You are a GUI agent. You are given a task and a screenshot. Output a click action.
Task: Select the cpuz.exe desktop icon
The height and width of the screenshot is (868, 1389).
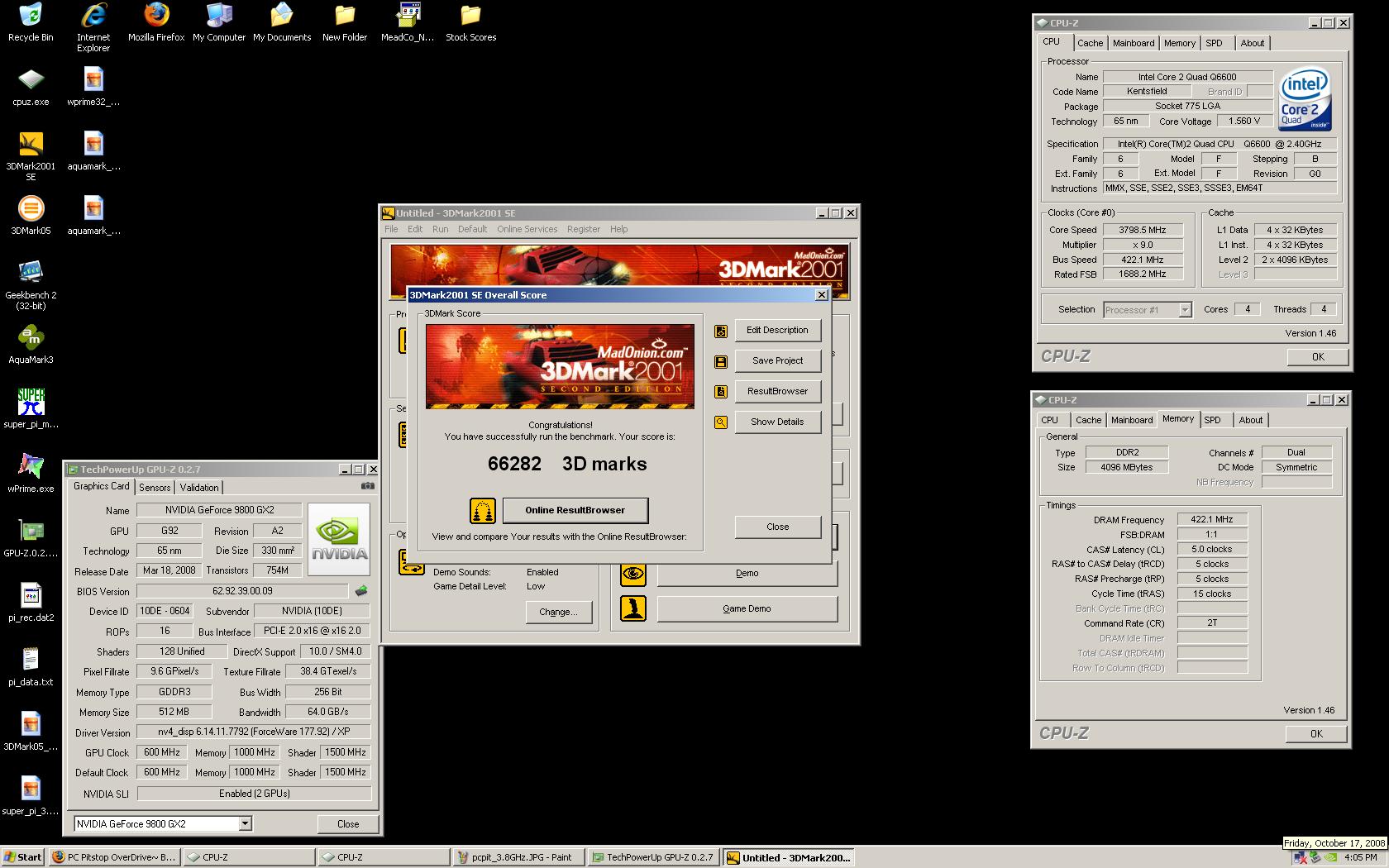click(31, 87)
